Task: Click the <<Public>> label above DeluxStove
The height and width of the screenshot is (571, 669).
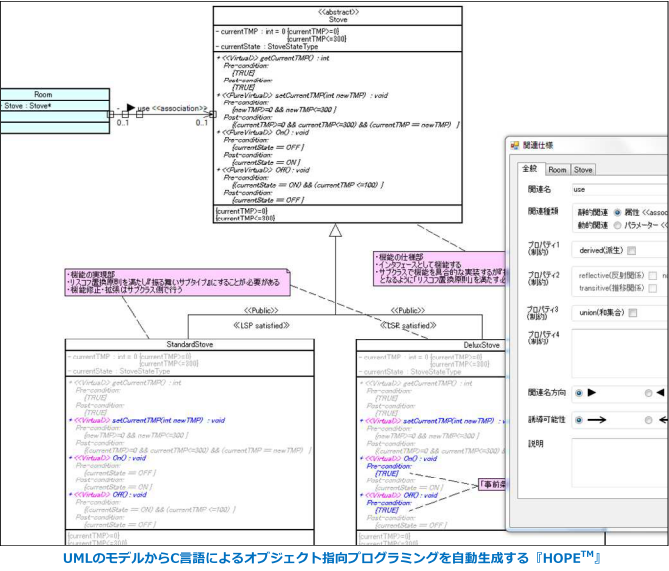Action: (407, 311)
